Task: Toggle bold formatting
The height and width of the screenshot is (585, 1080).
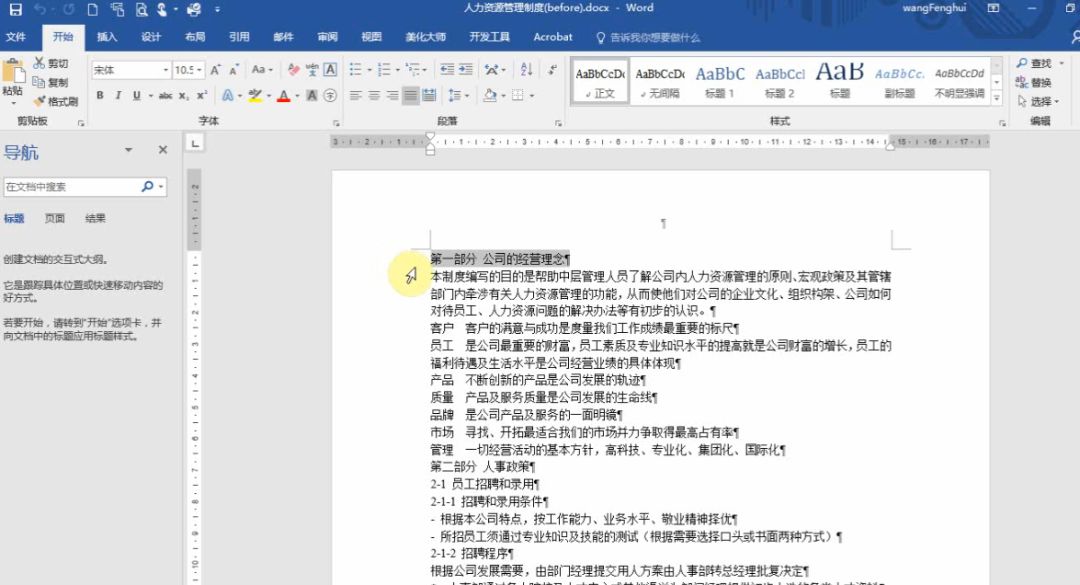Action: [x=100, y=95]
